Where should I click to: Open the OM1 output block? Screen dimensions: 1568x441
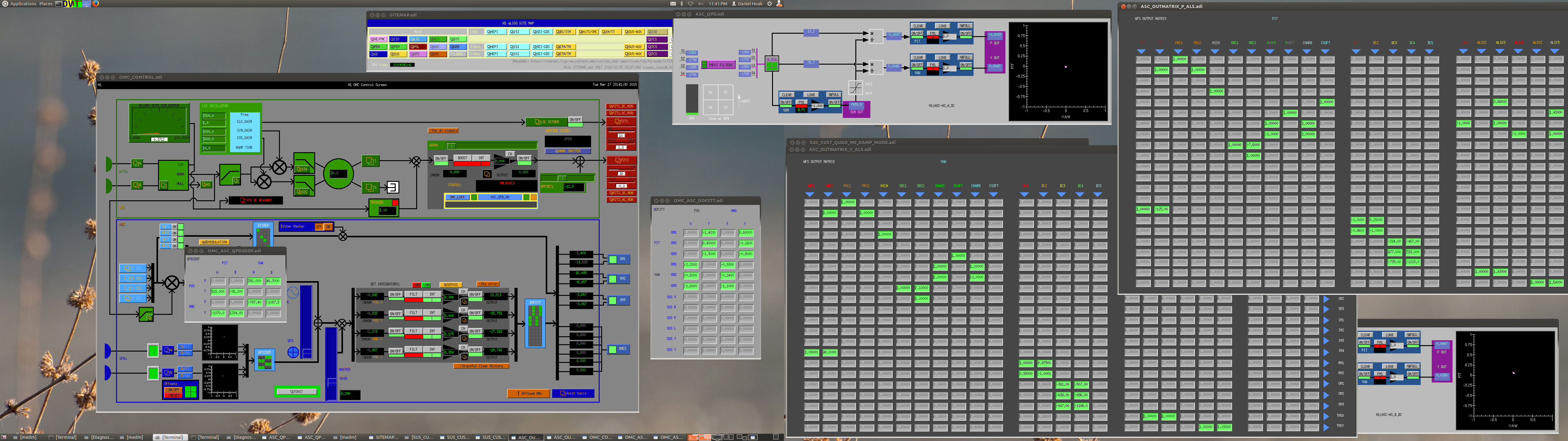(x=618, y=259)
